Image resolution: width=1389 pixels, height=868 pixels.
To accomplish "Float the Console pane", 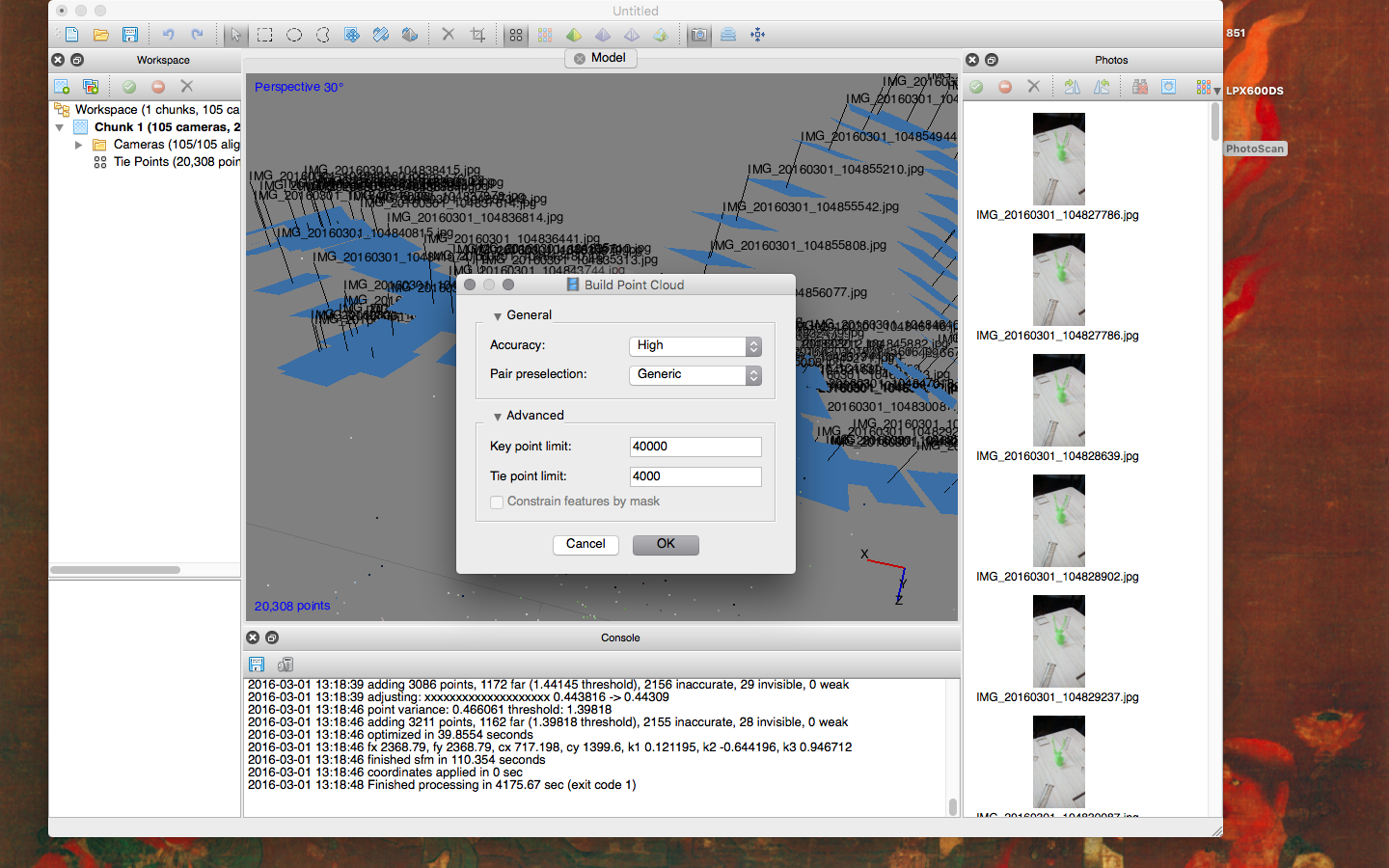I will (272, 637).
